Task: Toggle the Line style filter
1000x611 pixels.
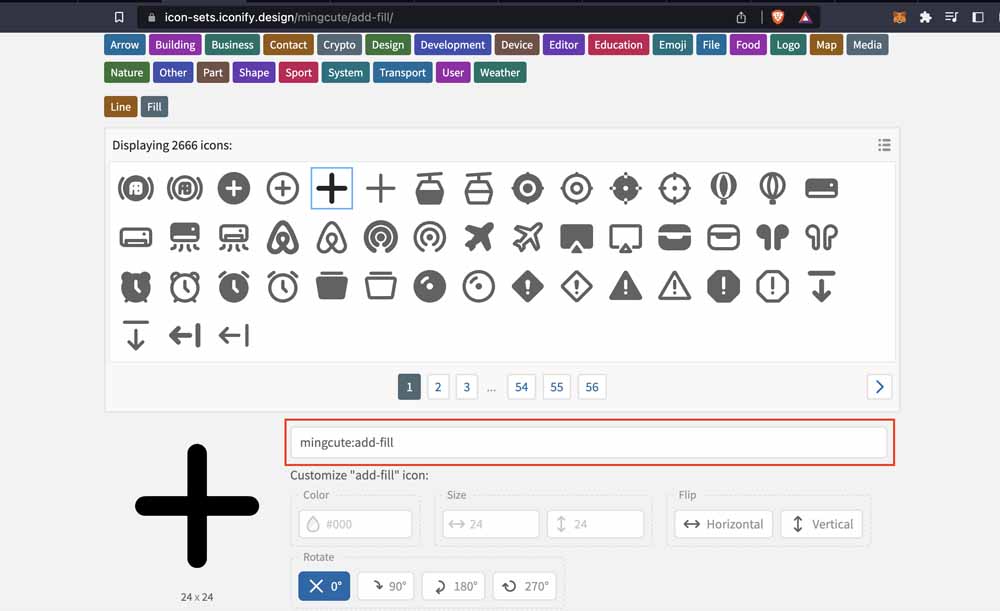Action: pos(120,106)
